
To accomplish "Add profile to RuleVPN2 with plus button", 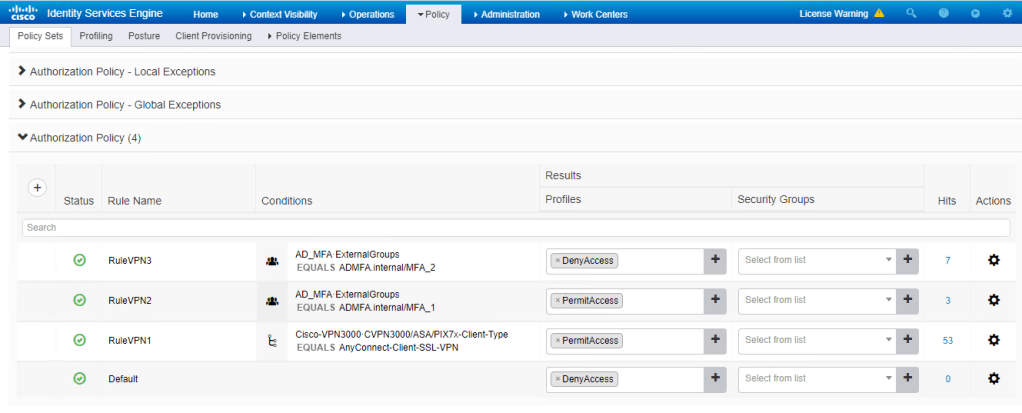I will tap(715, 300).
